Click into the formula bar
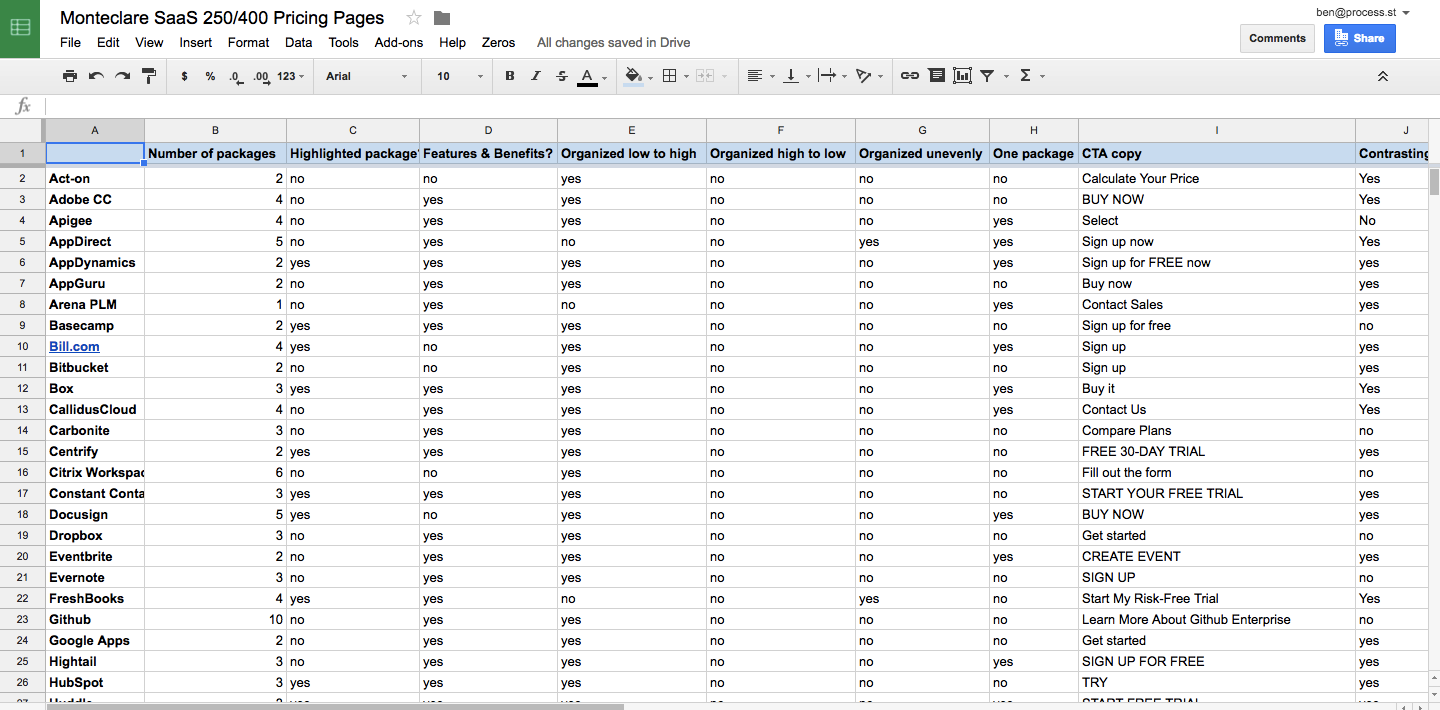The image size is (1440, 710). [x=740, y=106]
